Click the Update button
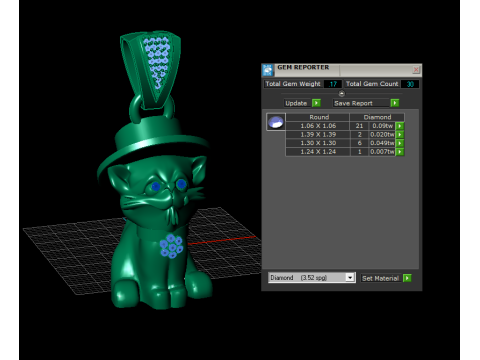 (x=296, y=103)
